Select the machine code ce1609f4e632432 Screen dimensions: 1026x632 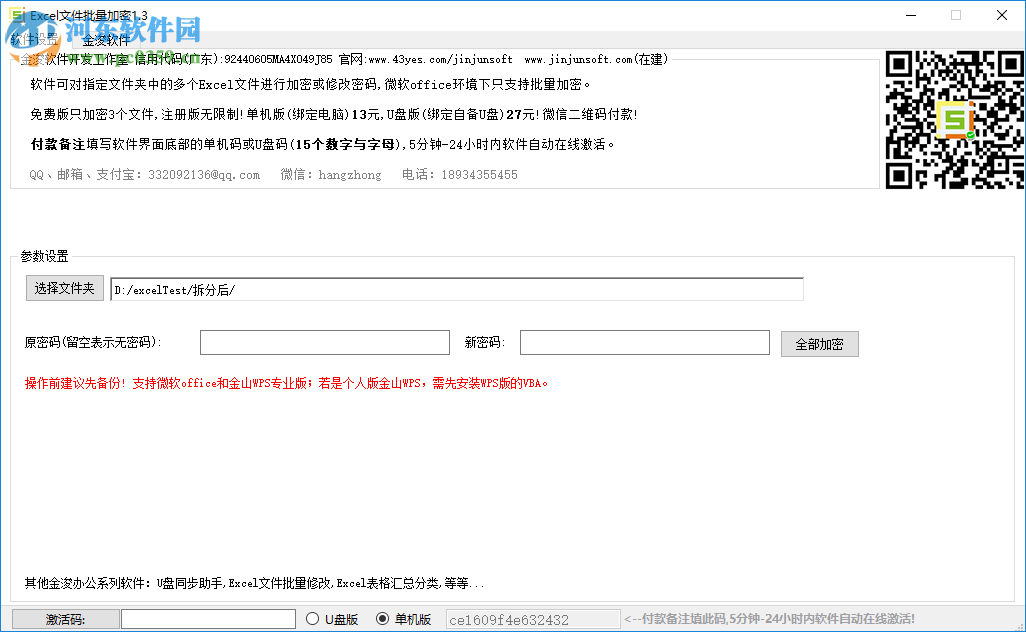[x=531, y=618]
